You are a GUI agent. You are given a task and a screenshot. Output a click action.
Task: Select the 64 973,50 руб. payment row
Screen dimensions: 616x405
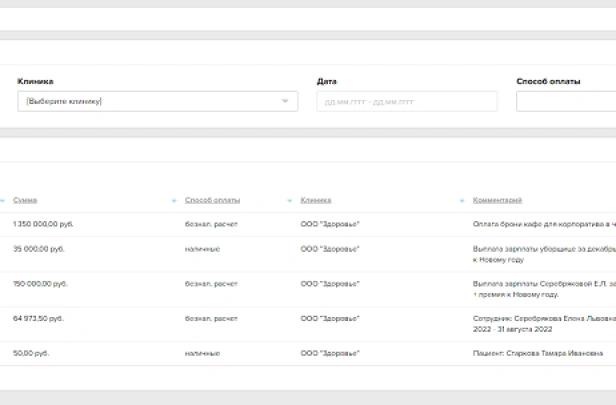(x=38, y=318)
